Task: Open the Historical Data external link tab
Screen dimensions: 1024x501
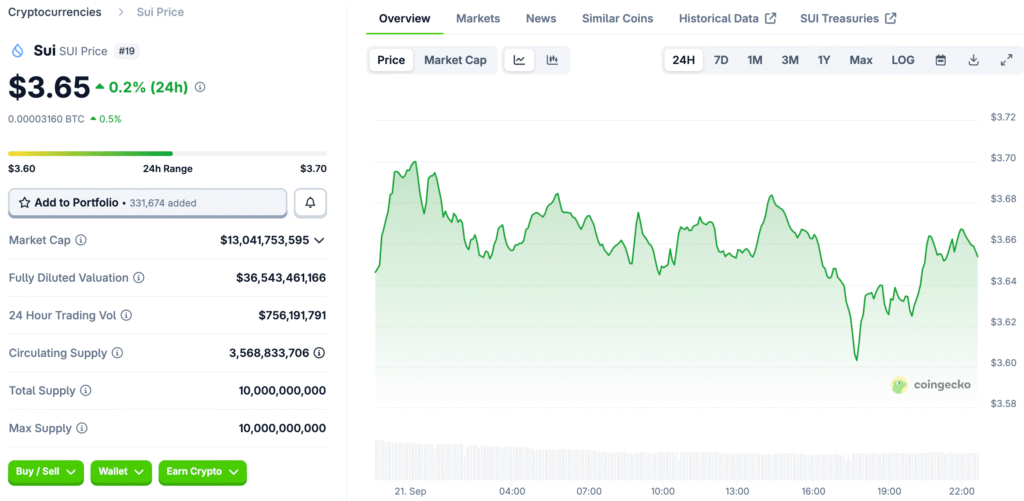Action: (x=728, y=18)
